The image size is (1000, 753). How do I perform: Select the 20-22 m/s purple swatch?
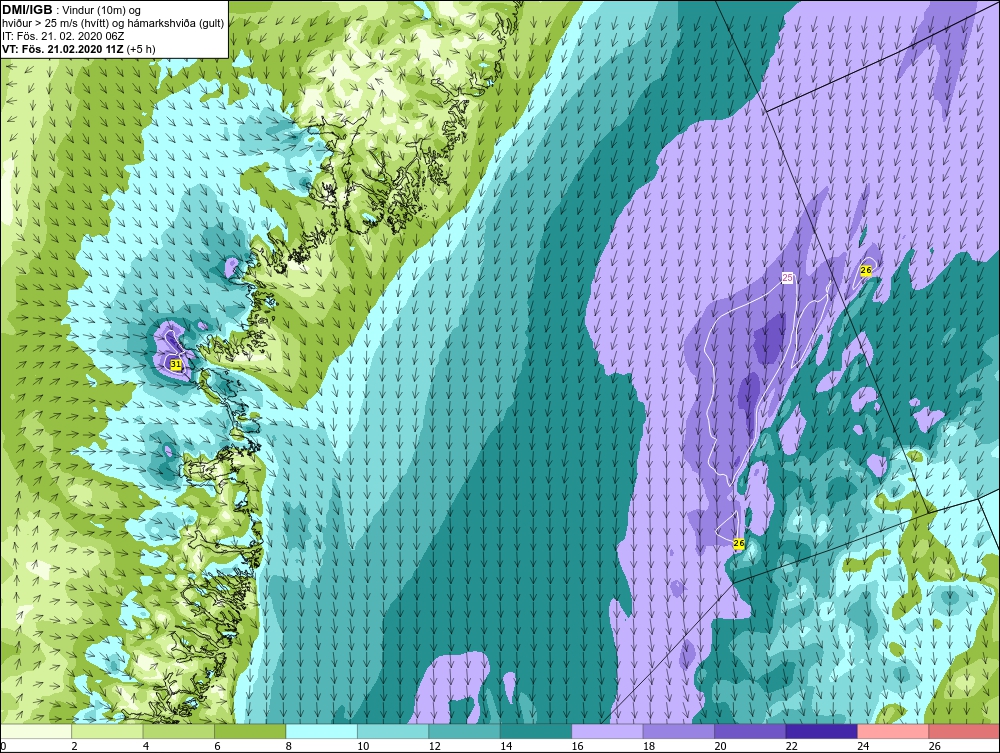click(750, 731)
